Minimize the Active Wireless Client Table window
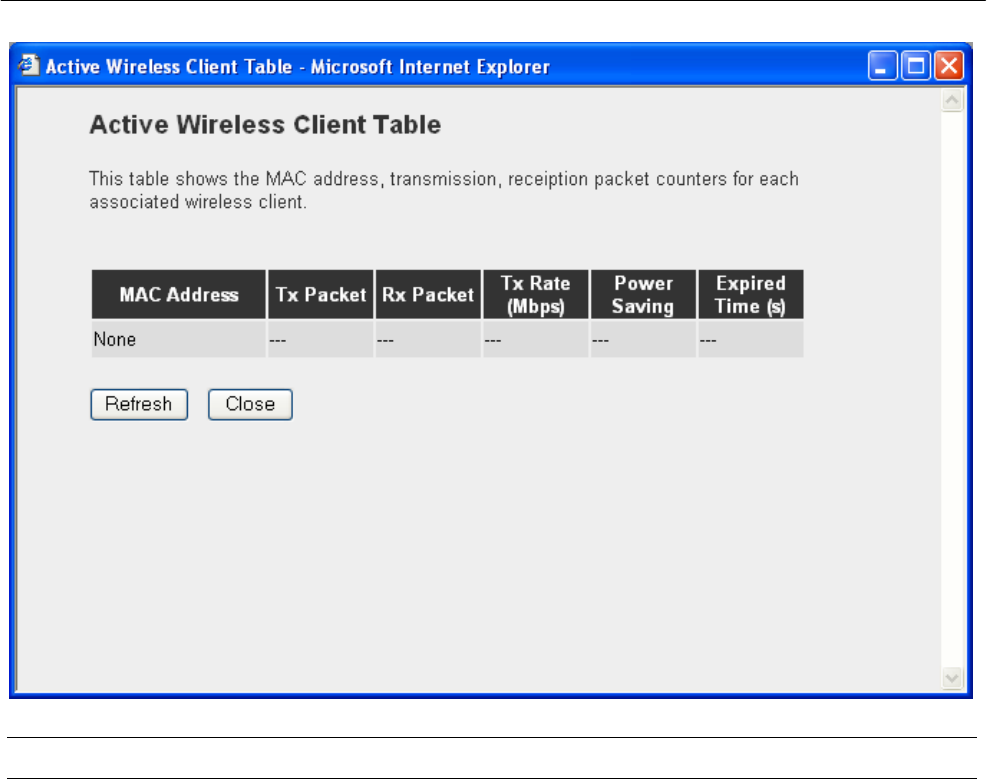The height and width of the screenshot is (779, 987). (883, 65)
